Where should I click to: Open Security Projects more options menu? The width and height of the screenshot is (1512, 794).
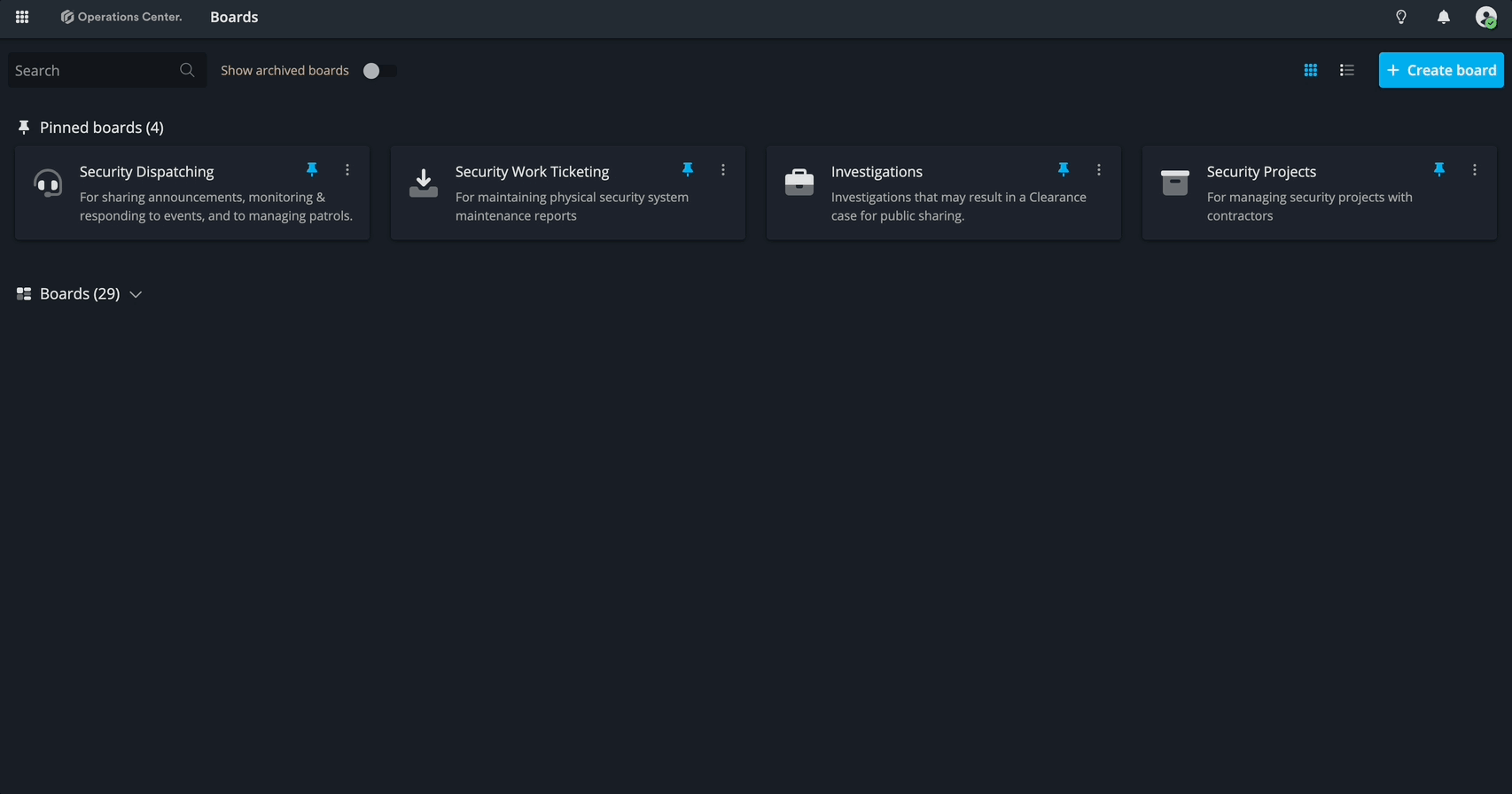coord(1475,169)
